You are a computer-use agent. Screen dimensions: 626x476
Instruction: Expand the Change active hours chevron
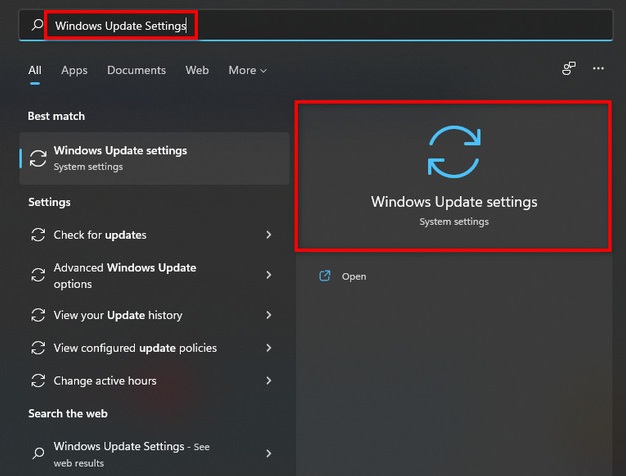(x=269, y=381)
